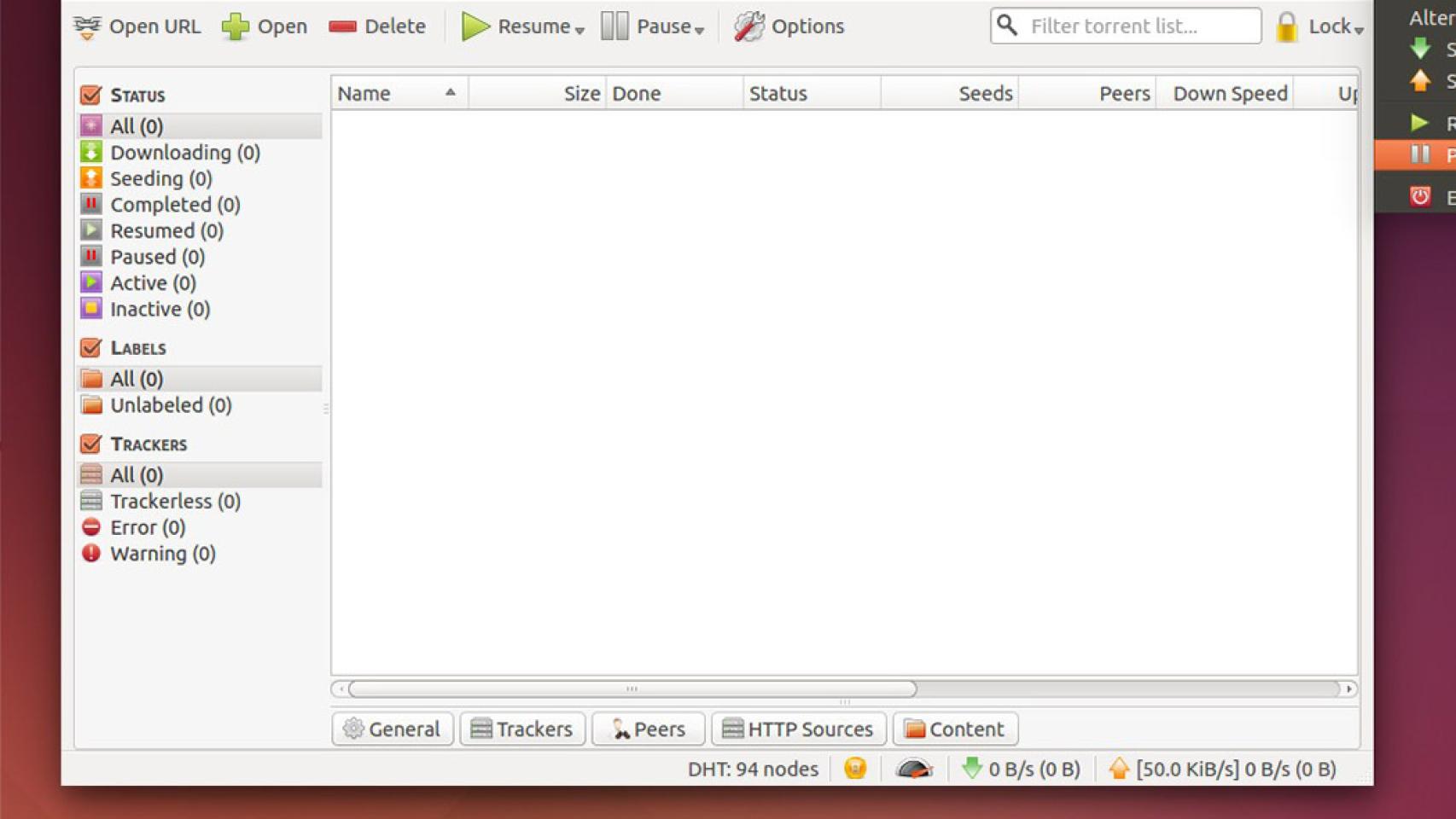The width and height of the screenshot is (1456, 819).
Task: Expand the Pause dropdown arrow
Action: [x=699, y=30]
